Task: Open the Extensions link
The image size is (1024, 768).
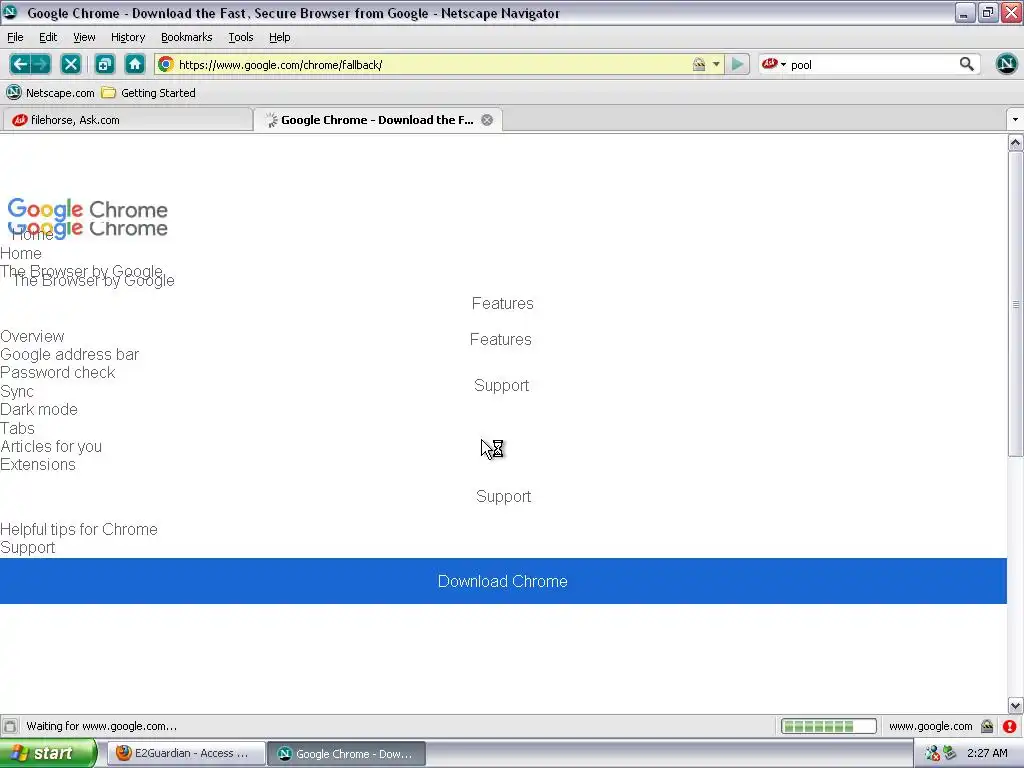Action: click(x=38, y=465)
